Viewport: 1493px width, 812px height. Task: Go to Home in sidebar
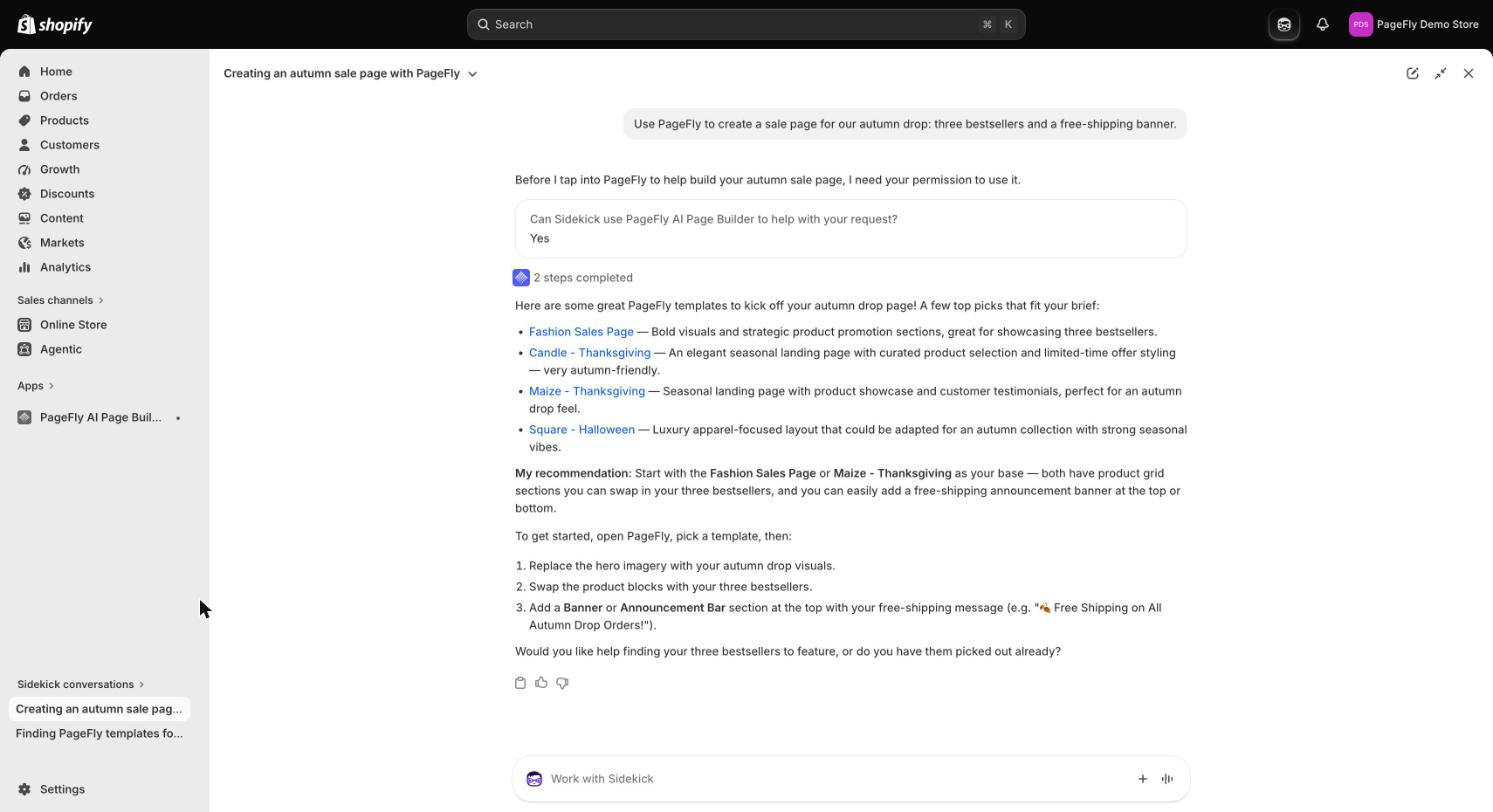coord(56,71)
